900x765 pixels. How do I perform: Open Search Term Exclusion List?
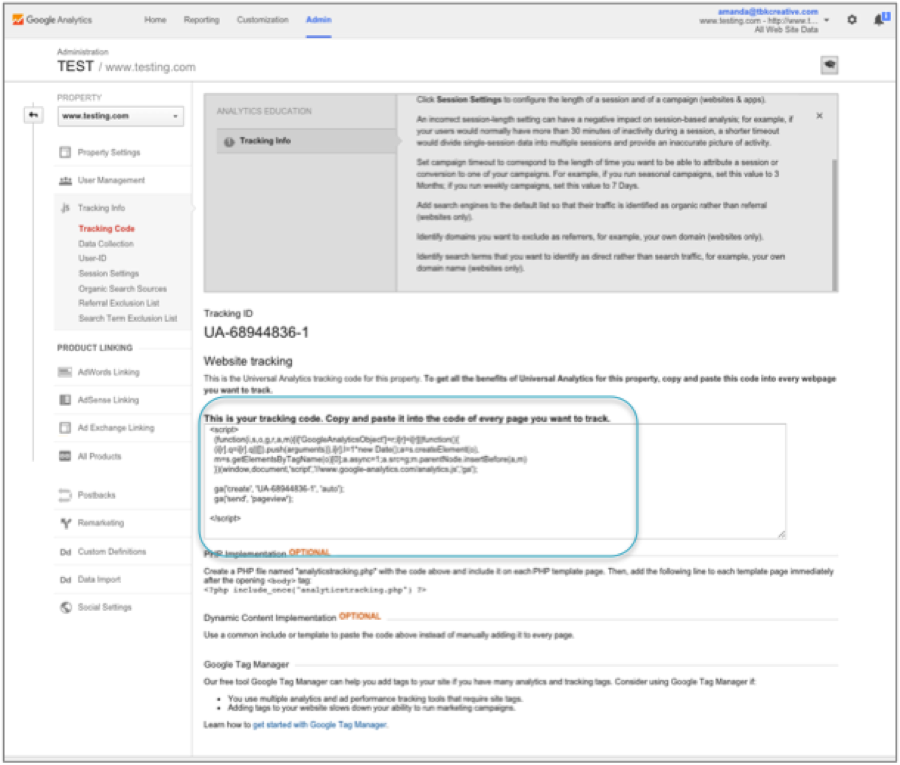click(128, 319)
